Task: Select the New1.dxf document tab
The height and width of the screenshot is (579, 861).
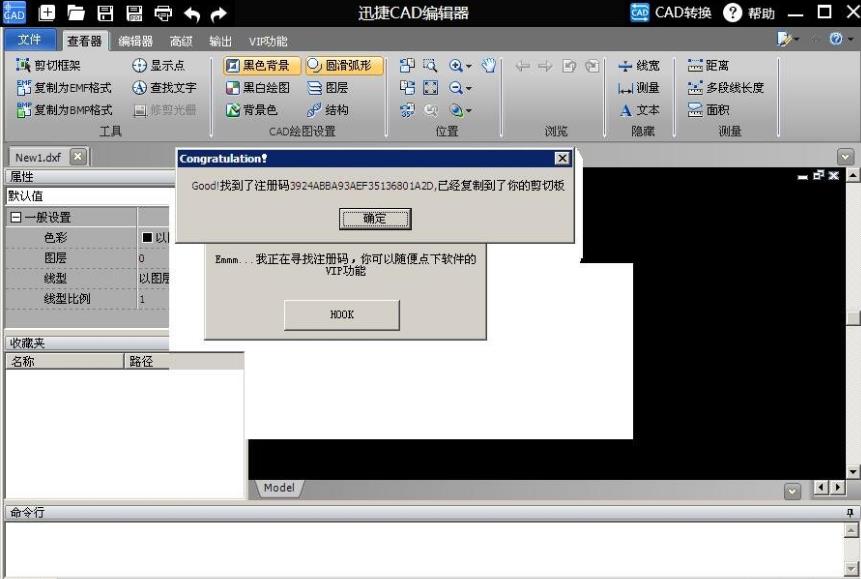Action: [38, 157]
